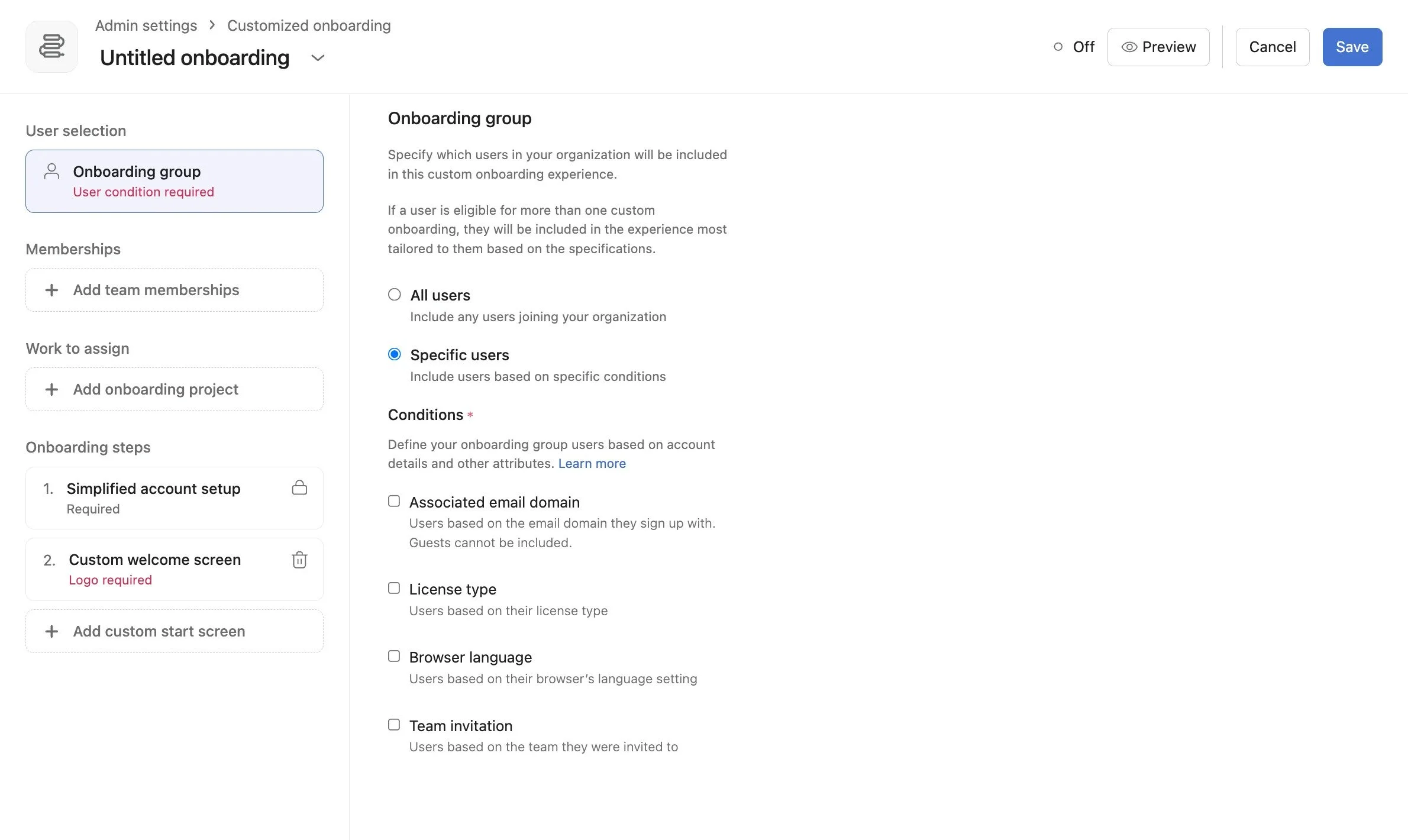Enable the Associated email domain condition
Viewport: 1408px width, 840px height.
click(395, 500)
